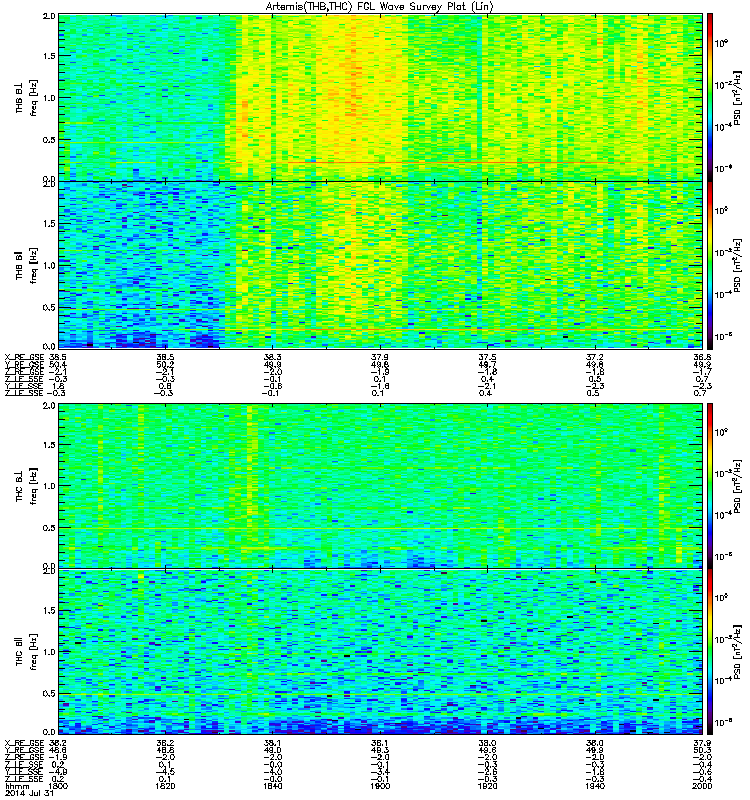The width and height of the screenshot is (750, 800).
Task: Click the "1.0" frequency tick on THB B∥ panel
Action: coord(49,265)
